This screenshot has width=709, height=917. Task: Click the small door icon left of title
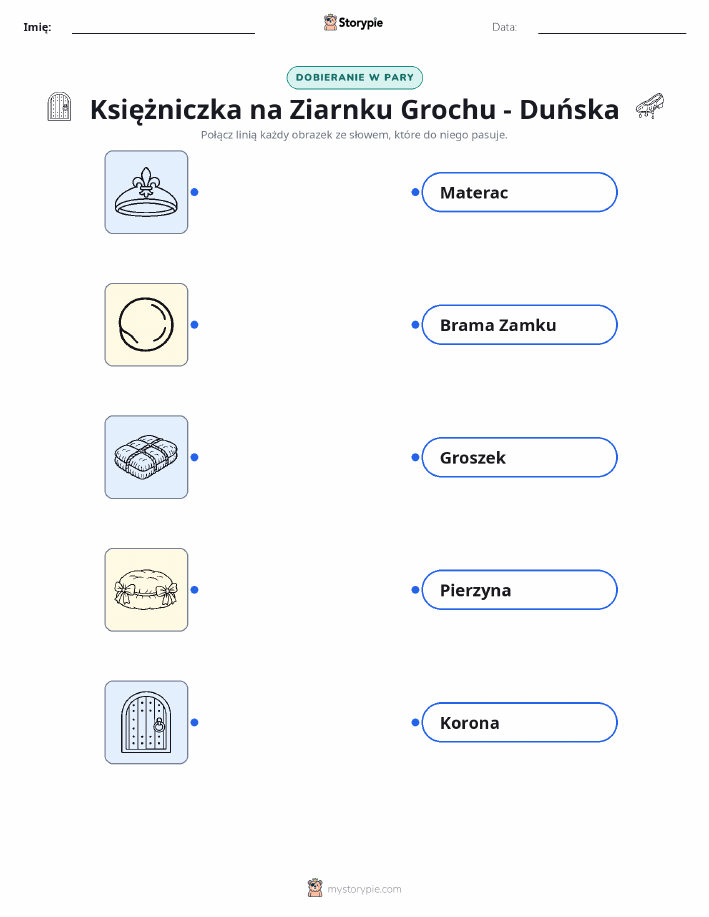point(59,107)
